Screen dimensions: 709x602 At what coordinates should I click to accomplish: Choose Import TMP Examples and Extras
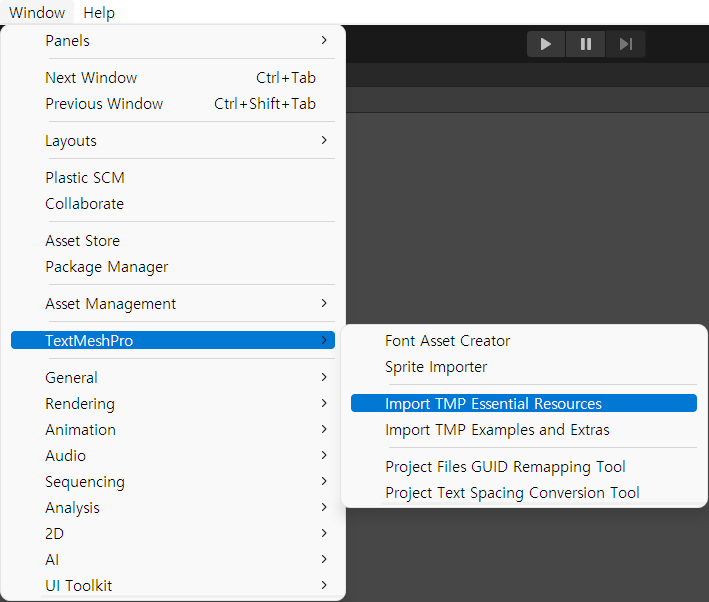pyautogui.click(x=524, y=430)
